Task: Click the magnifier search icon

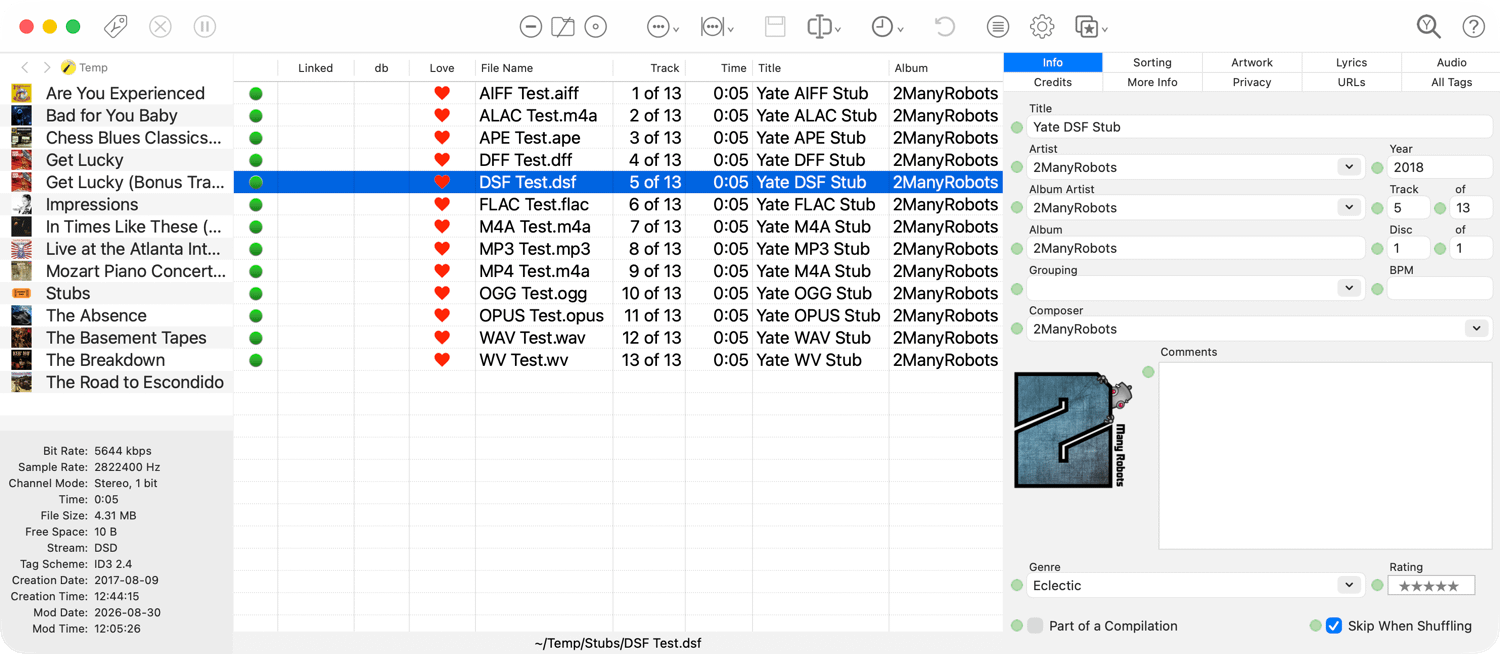Action: (1429, 27)
